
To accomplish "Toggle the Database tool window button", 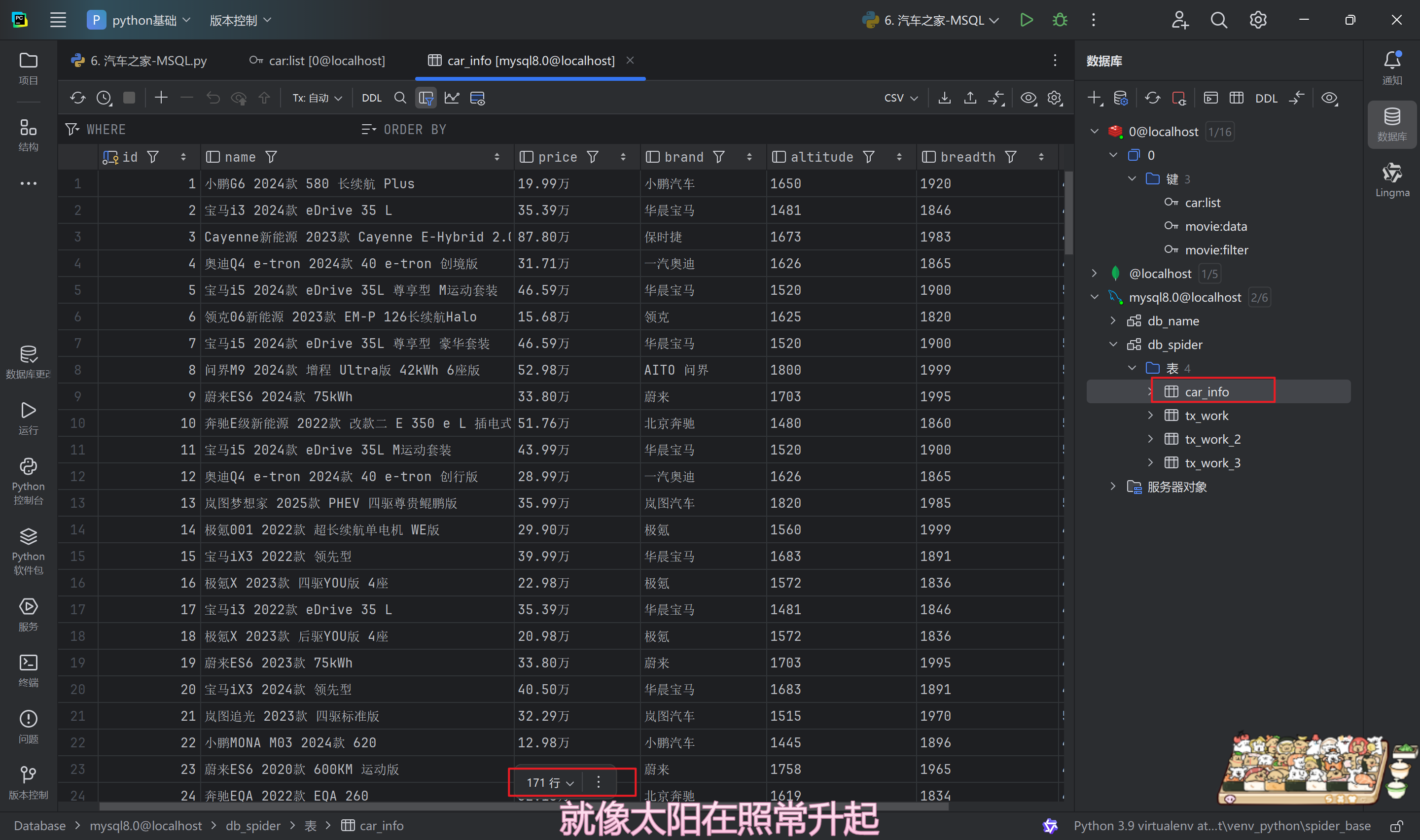I will click(x=1392, y=124).
